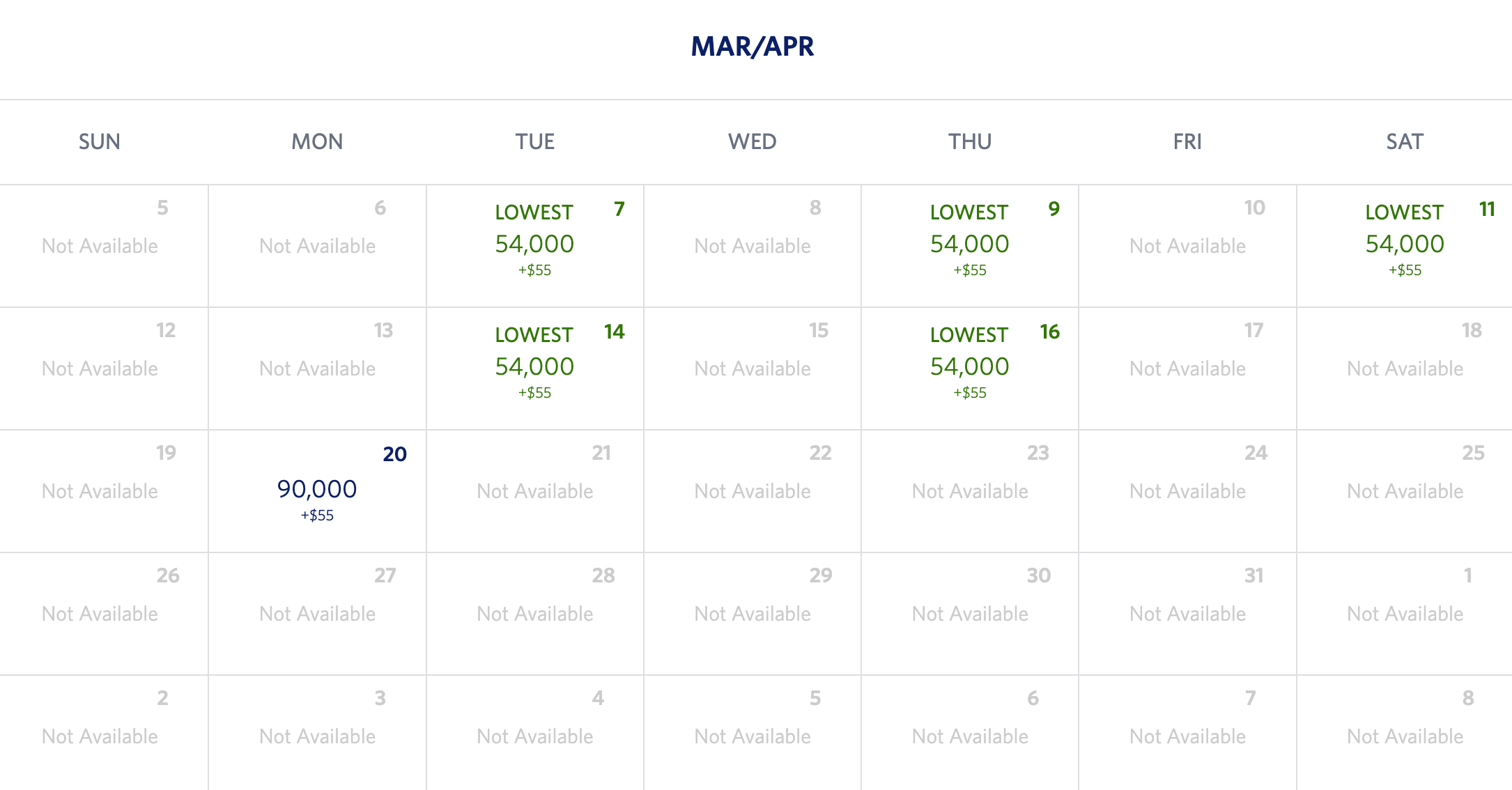
Task: Click the date number 5 on March 5
Action: click(164, 207)
